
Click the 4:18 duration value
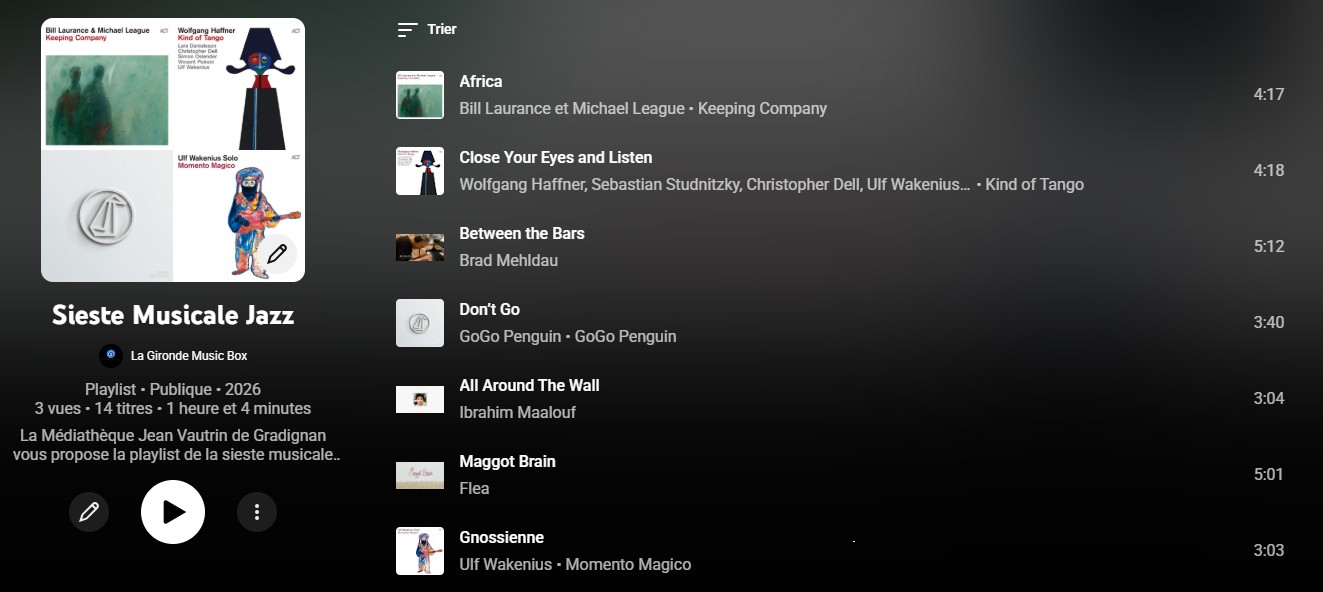pos(1269,171)
